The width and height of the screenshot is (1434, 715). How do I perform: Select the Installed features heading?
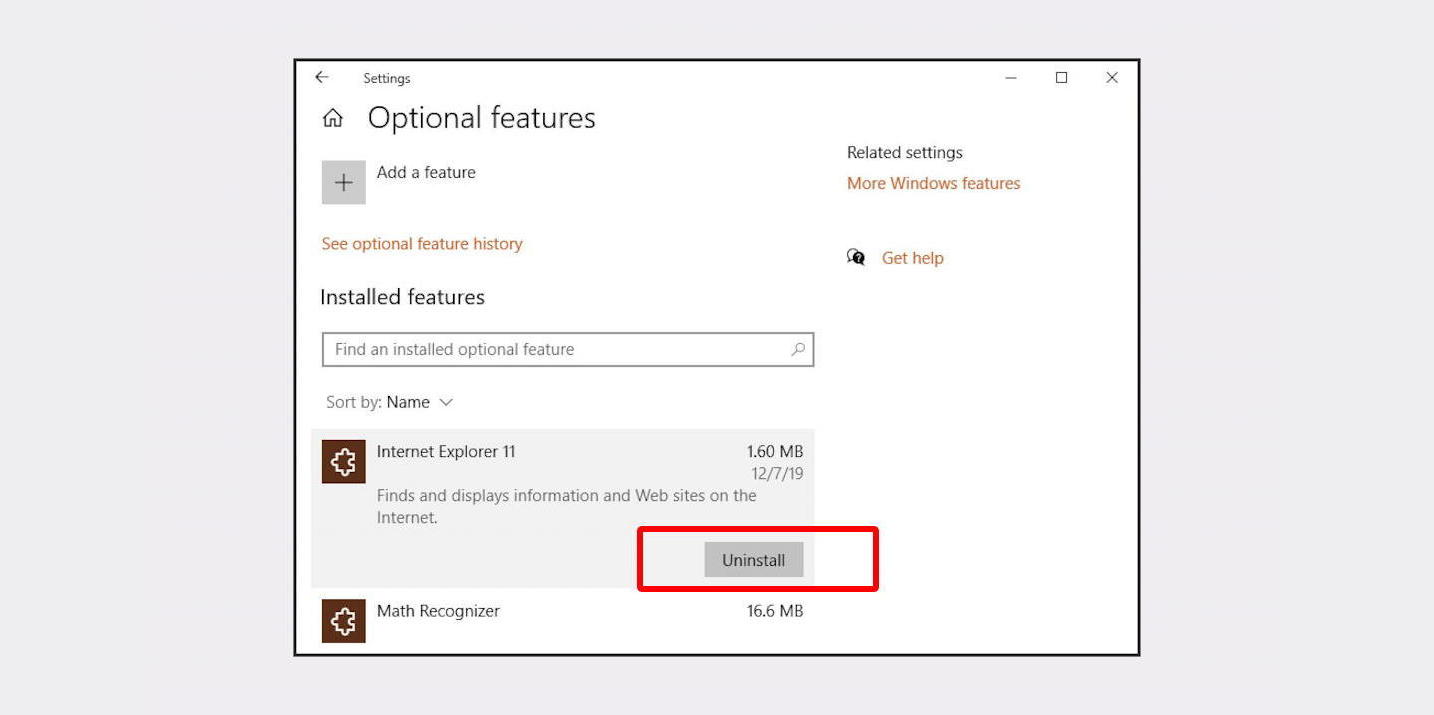pos(402,297)
